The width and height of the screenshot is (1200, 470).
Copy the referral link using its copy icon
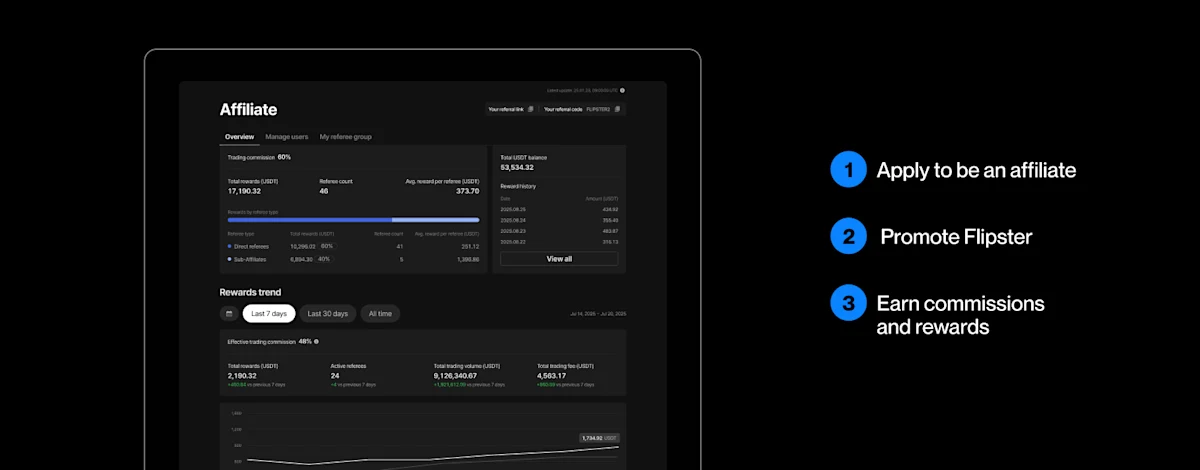pyautogui.click(x=531, y=109)
